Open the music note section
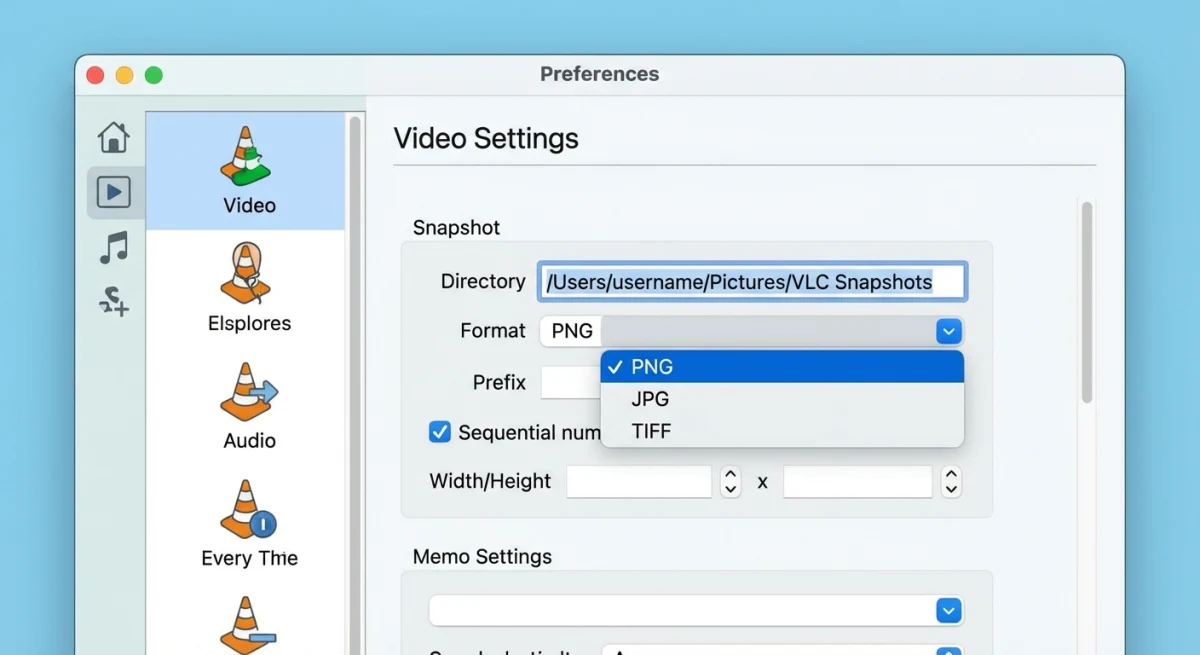 114,247
